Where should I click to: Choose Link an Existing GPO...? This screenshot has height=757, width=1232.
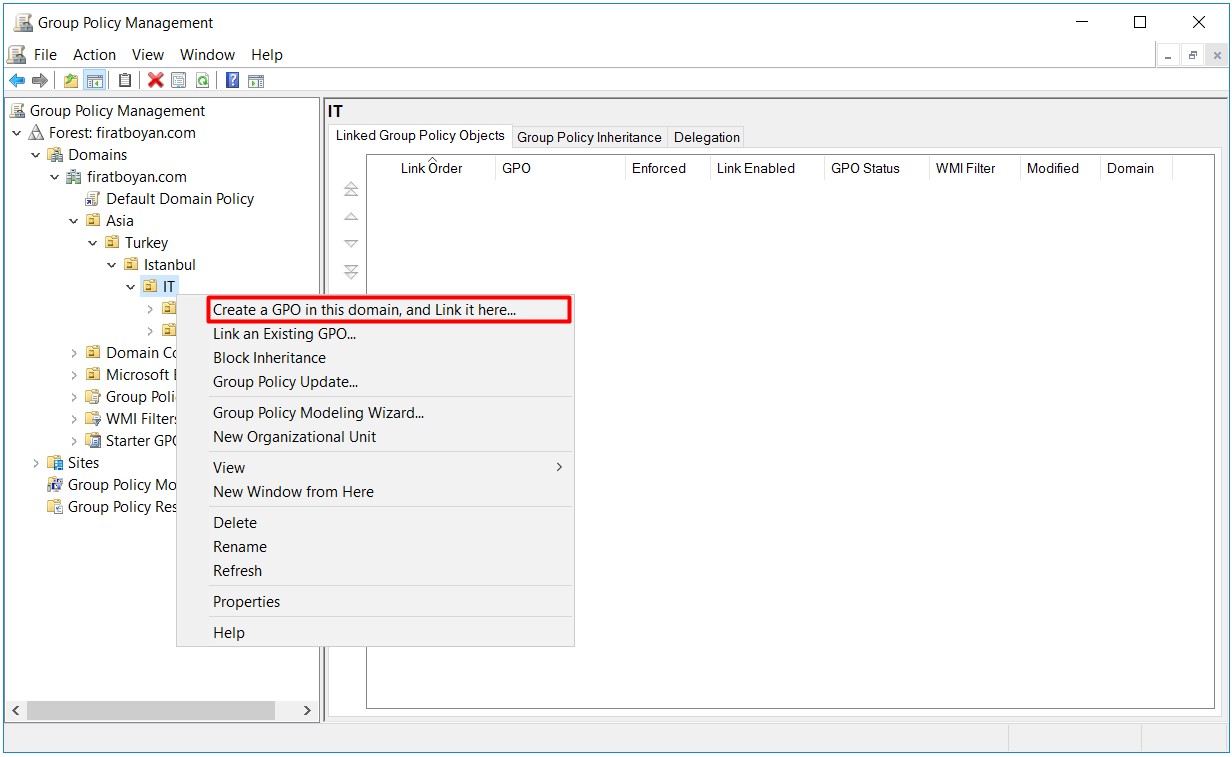tap(375, 334)
